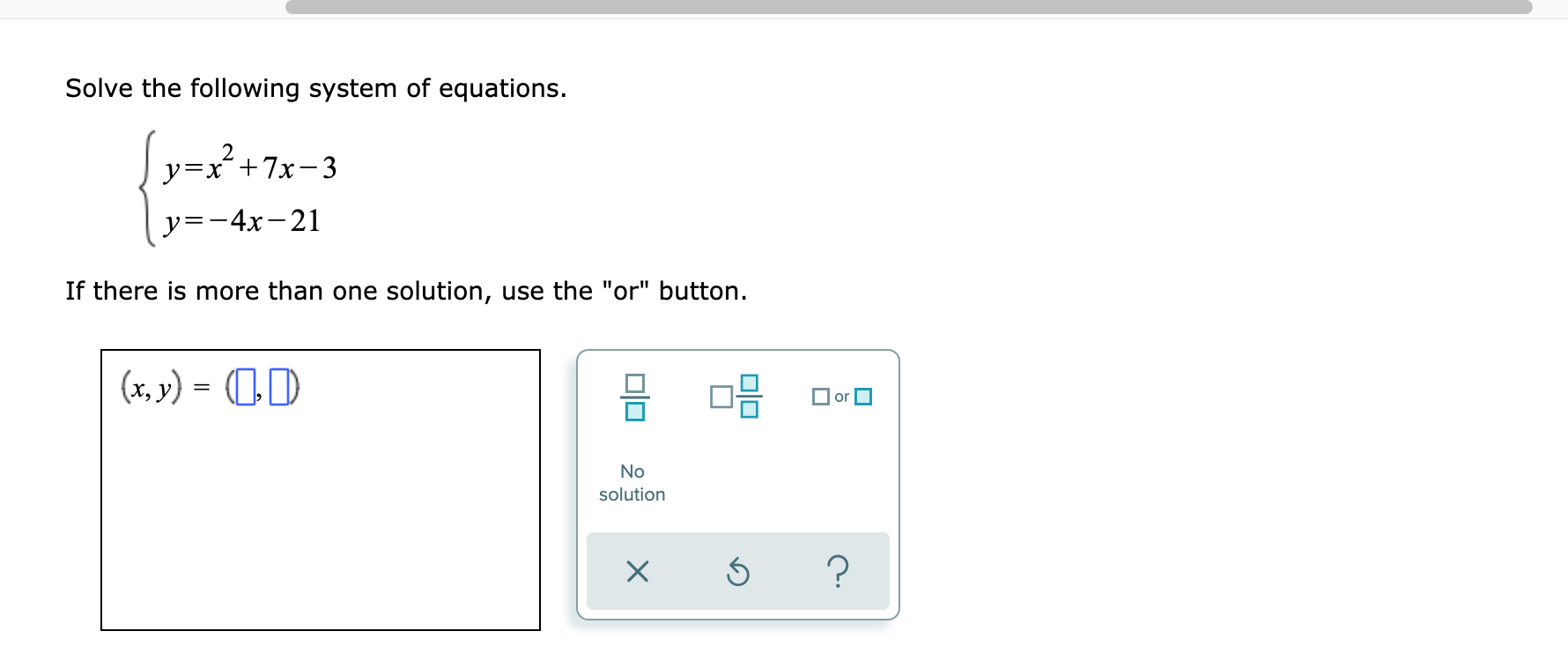
Task: Click the shaded numerator box in fraction icon
Action: [x=749, y=382]
